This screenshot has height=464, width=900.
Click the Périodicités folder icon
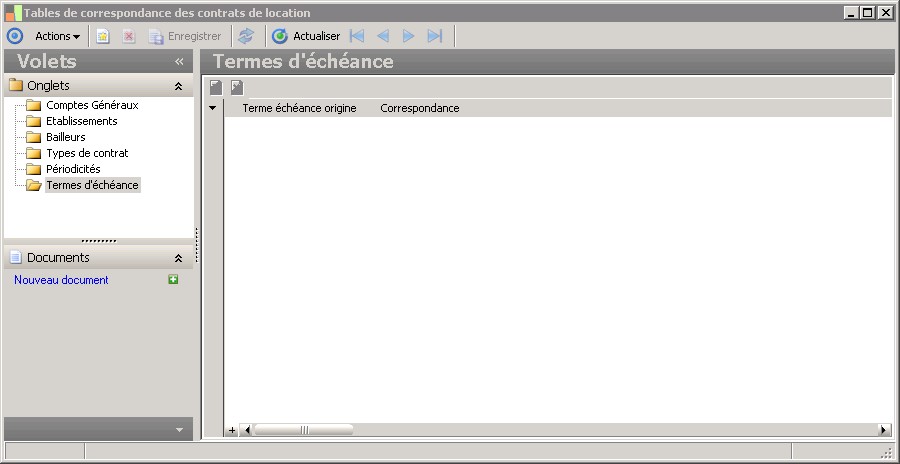(x=34, y=169)
